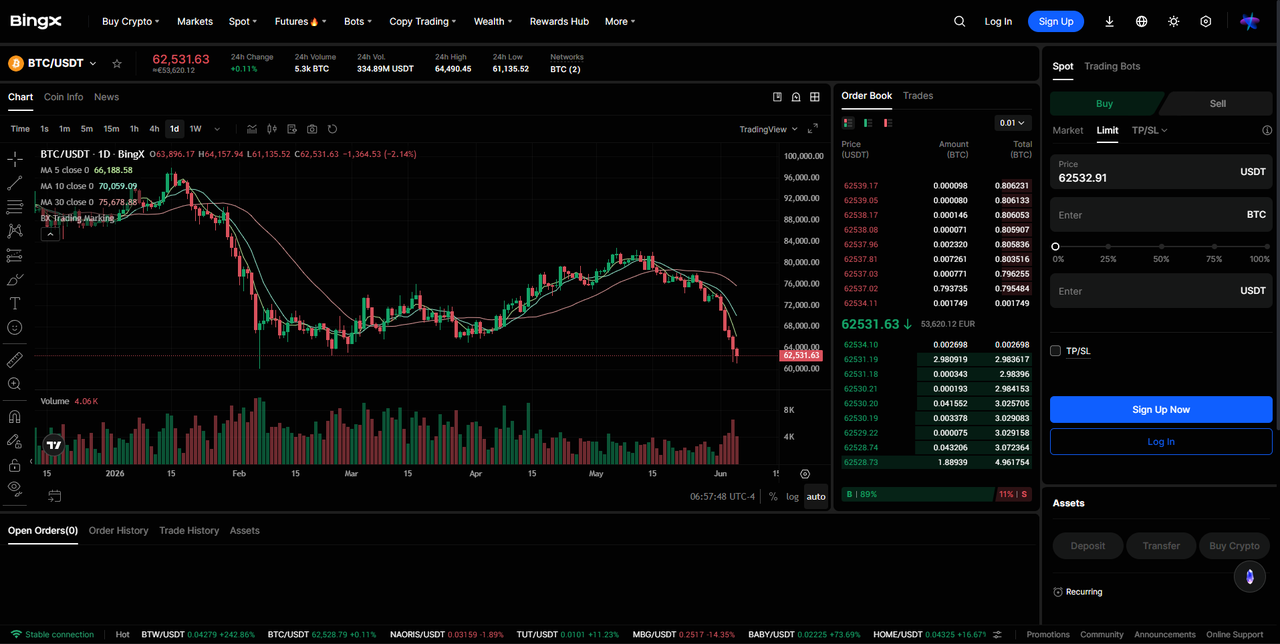Select the XABCD pattern tool
The image size is (1280, 644).
pos(15,231)
